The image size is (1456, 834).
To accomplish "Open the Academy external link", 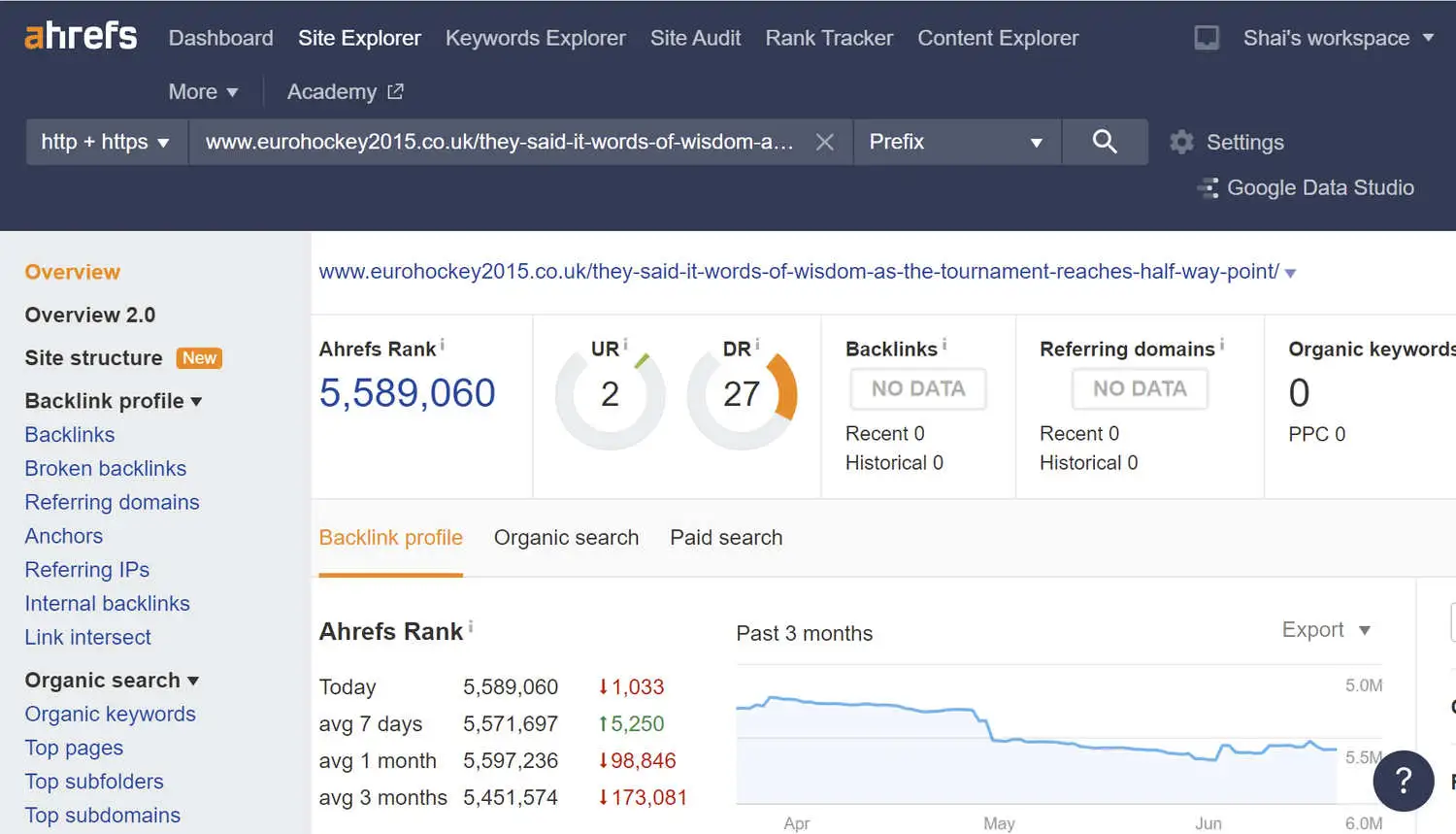I will pyautogui.click(x=345, y=91).
